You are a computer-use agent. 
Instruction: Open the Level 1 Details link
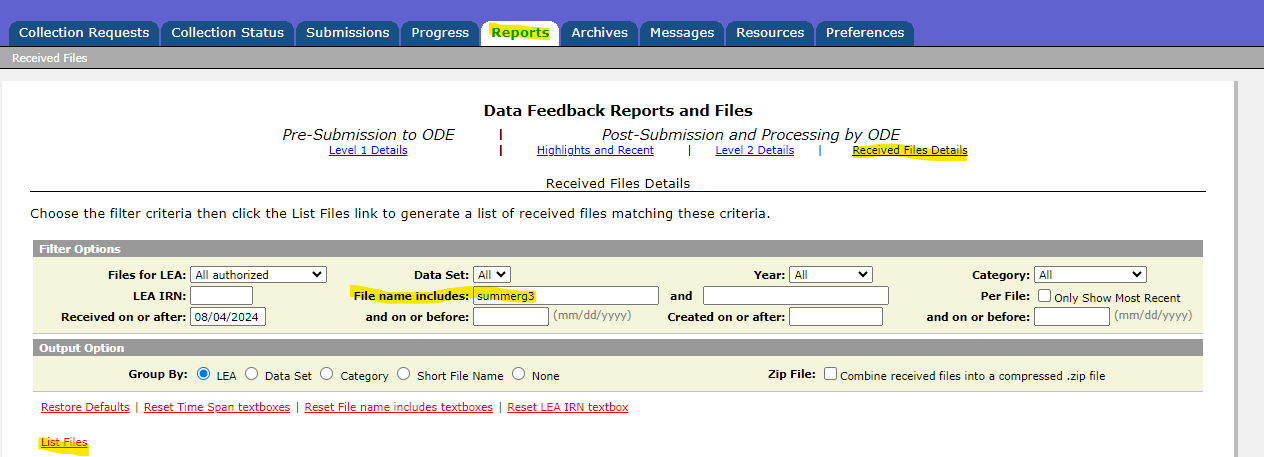pyautogui.click(x=368, y=151)
